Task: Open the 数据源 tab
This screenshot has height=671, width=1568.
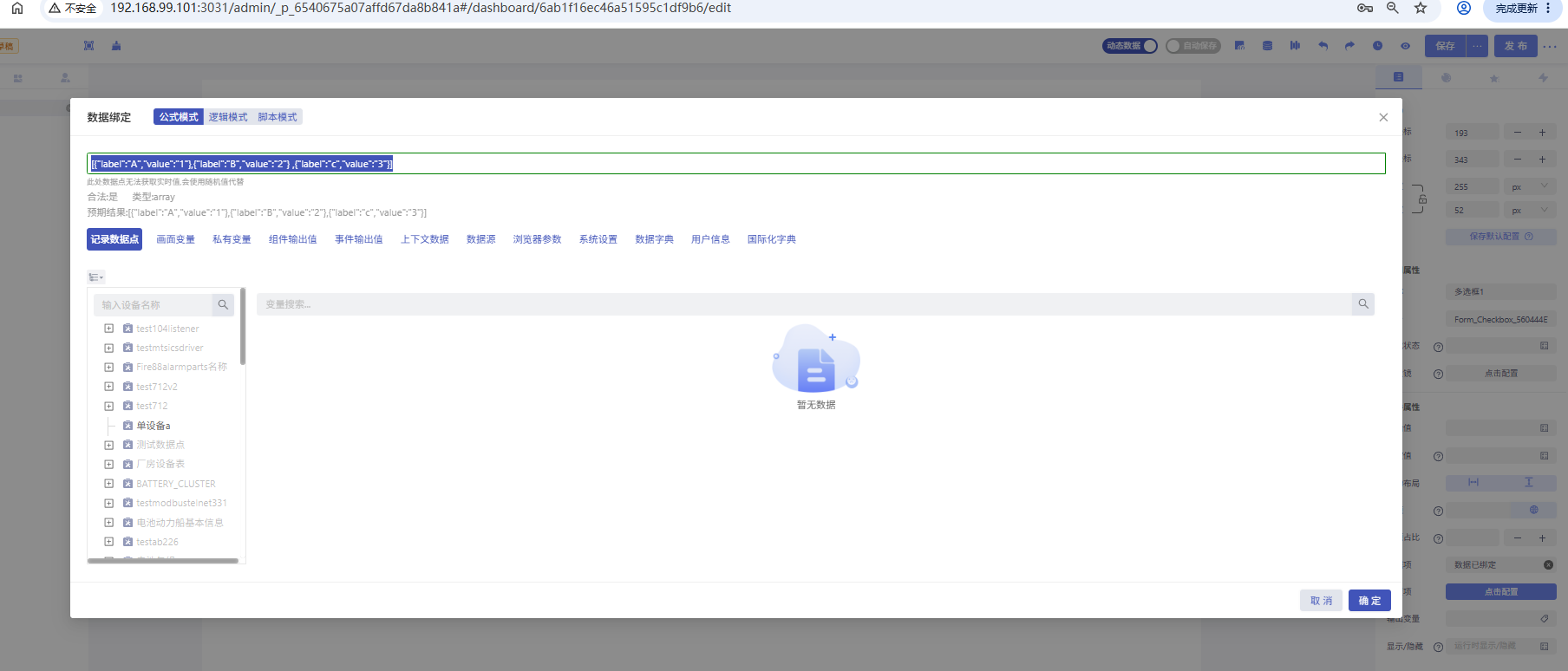Action: click(480, 239)
